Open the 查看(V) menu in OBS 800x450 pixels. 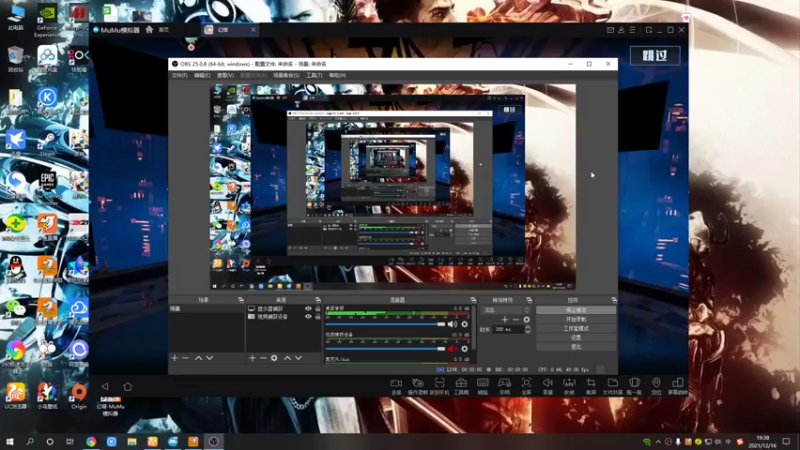point(225,76)
